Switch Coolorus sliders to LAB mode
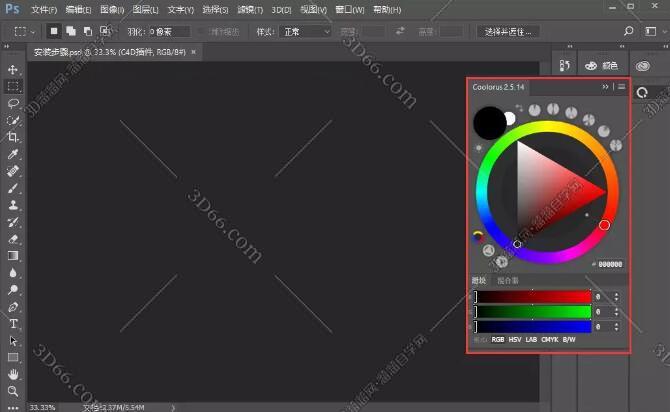 (x=531, y=339)
